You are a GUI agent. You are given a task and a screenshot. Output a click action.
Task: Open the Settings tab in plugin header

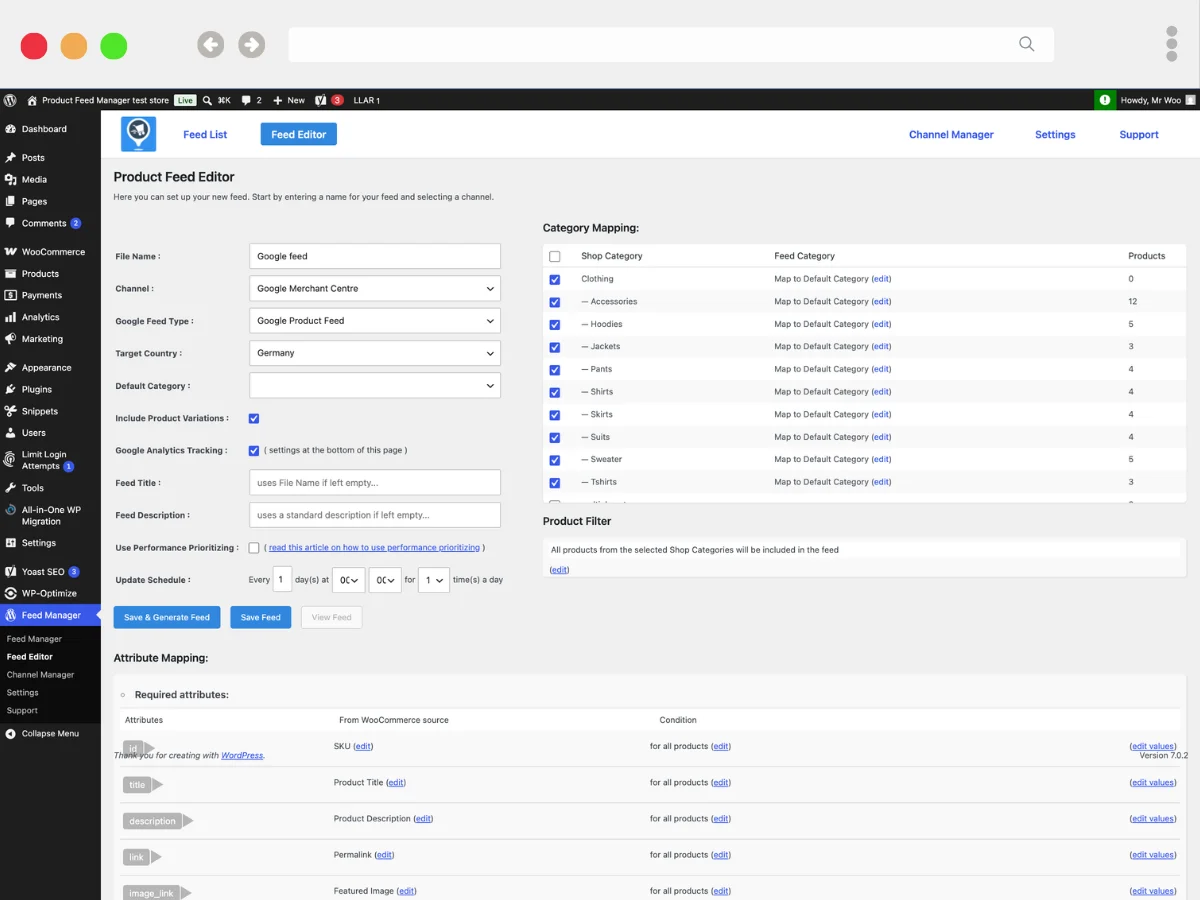(x=1055, y=134)
